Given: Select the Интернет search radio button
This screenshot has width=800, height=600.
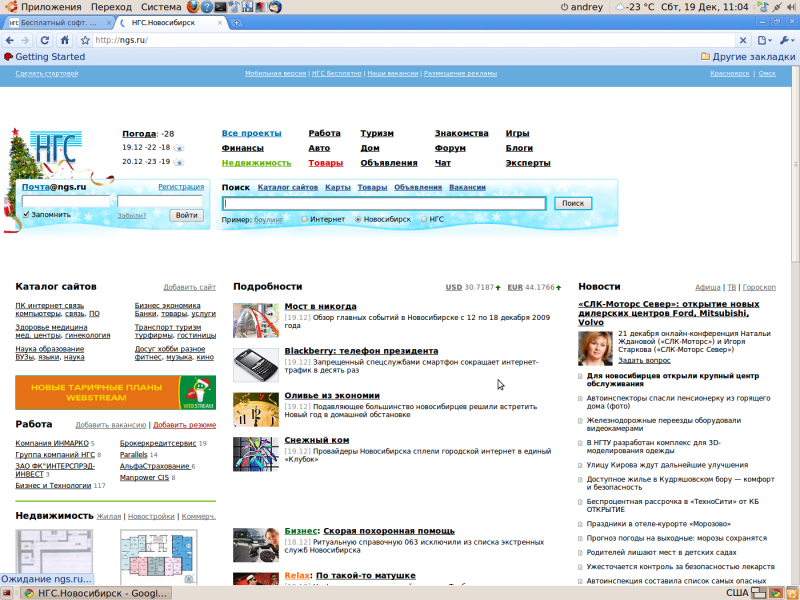Looking at the screenshot, I should coord(305,219).
